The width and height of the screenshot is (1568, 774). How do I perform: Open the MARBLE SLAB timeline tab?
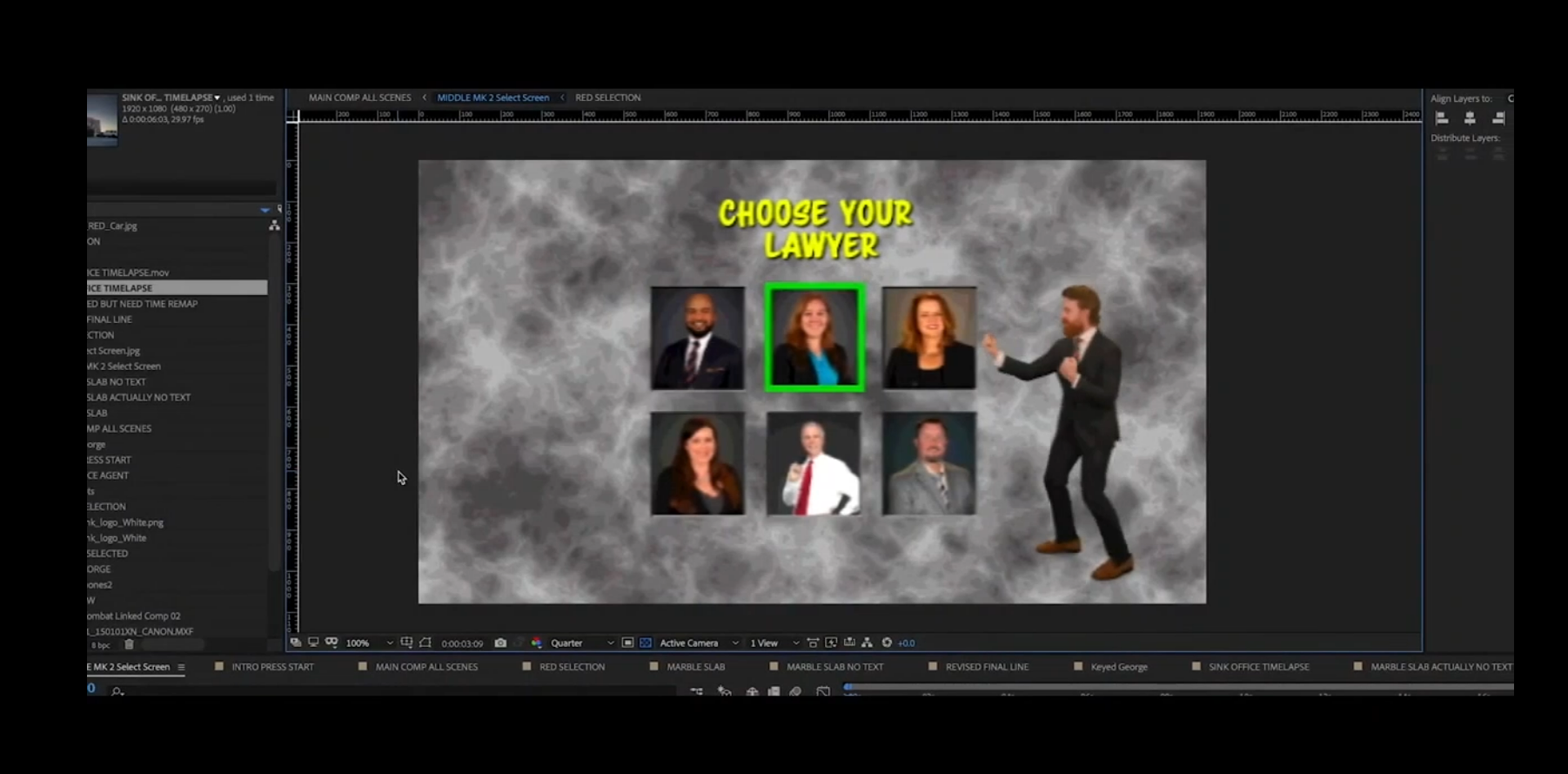pos(695,667)
